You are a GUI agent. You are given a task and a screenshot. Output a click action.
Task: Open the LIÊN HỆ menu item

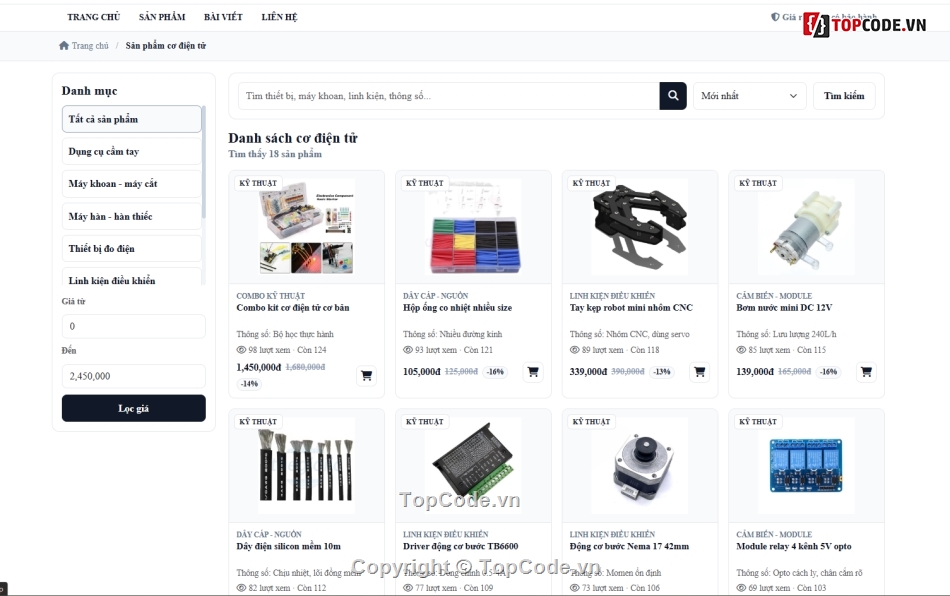pyautogui.click(x=279, y=17)
